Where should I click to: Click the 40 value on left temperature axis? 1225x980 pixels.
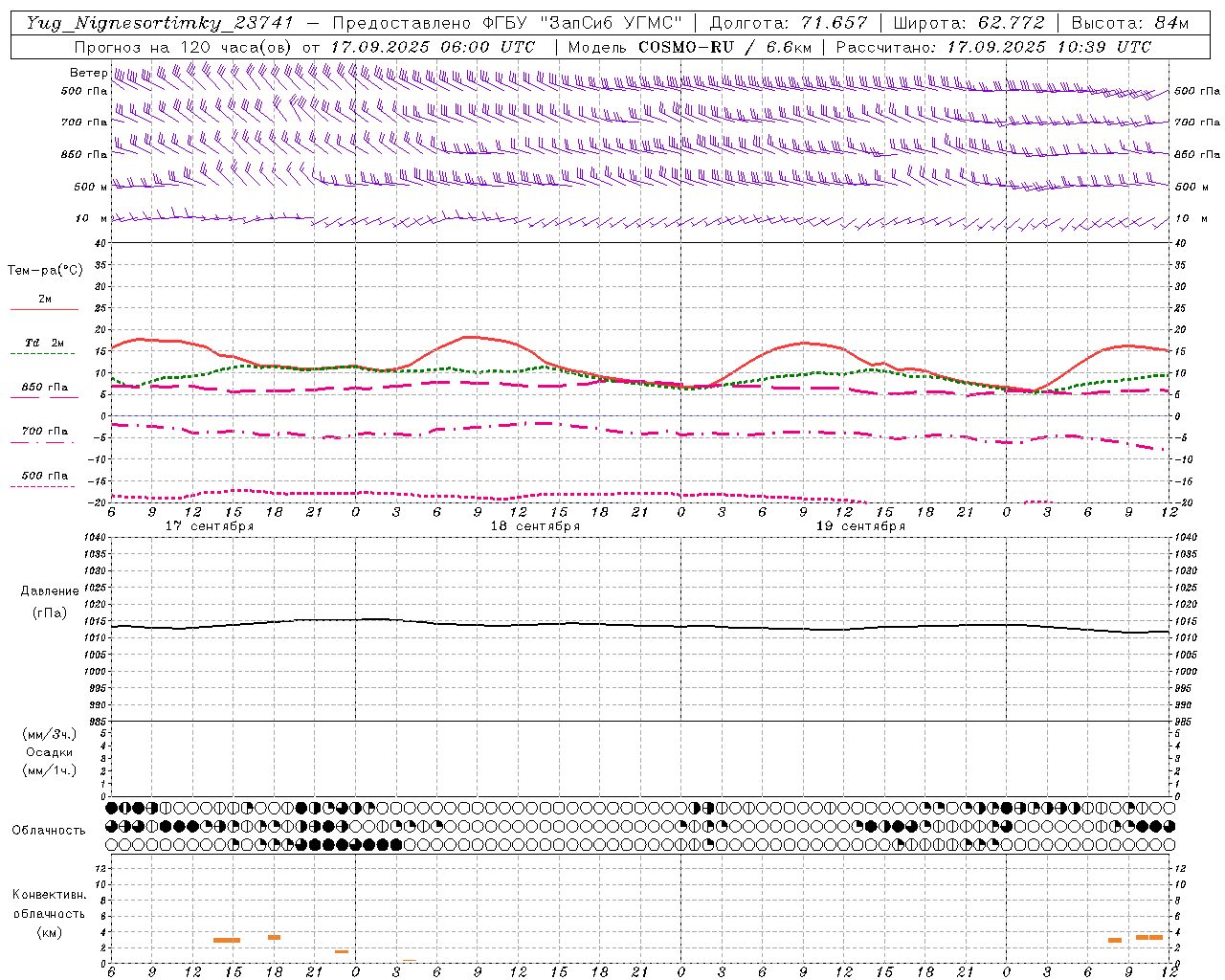pyautogui.click(x=100, y=243)
